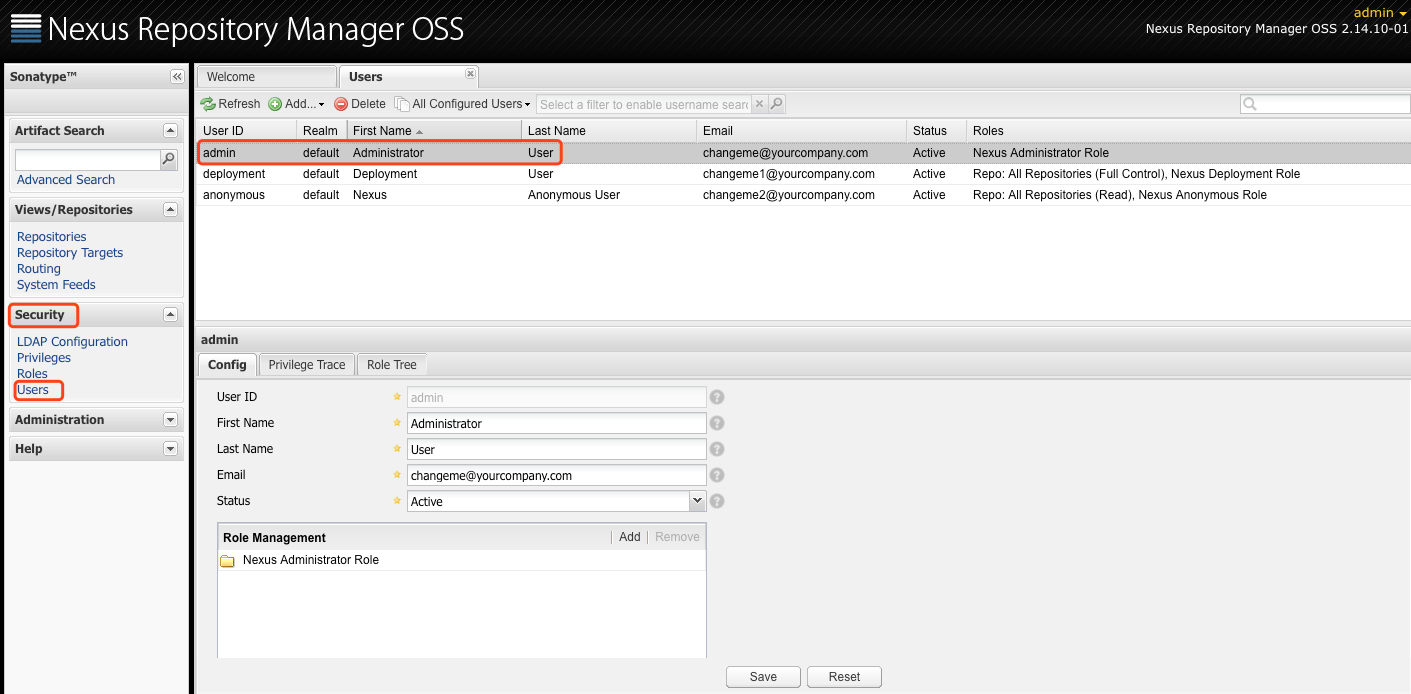This screenshot has height=694, width=1411.
Task: Open the admin account menu
Action: click(x=1380, y=13)
